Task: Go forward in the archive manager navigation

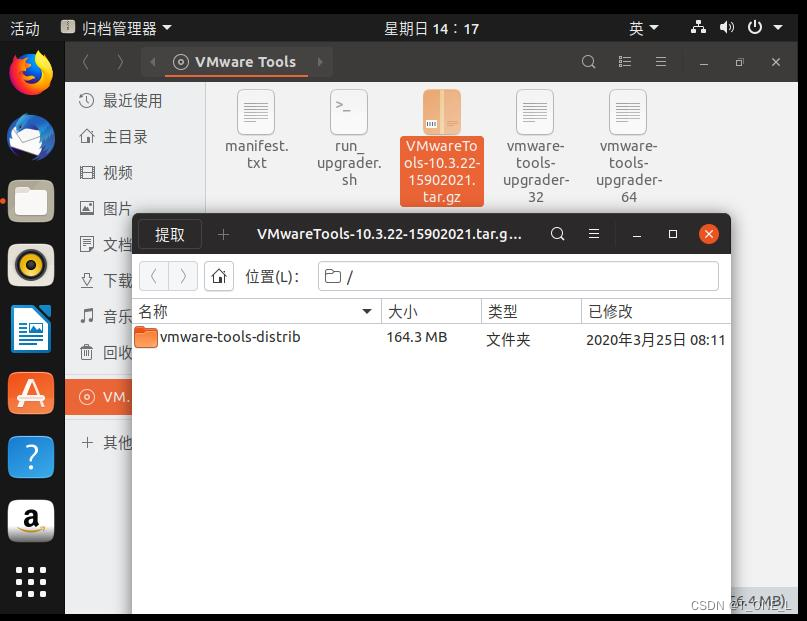Action: [x=183, y=276]
